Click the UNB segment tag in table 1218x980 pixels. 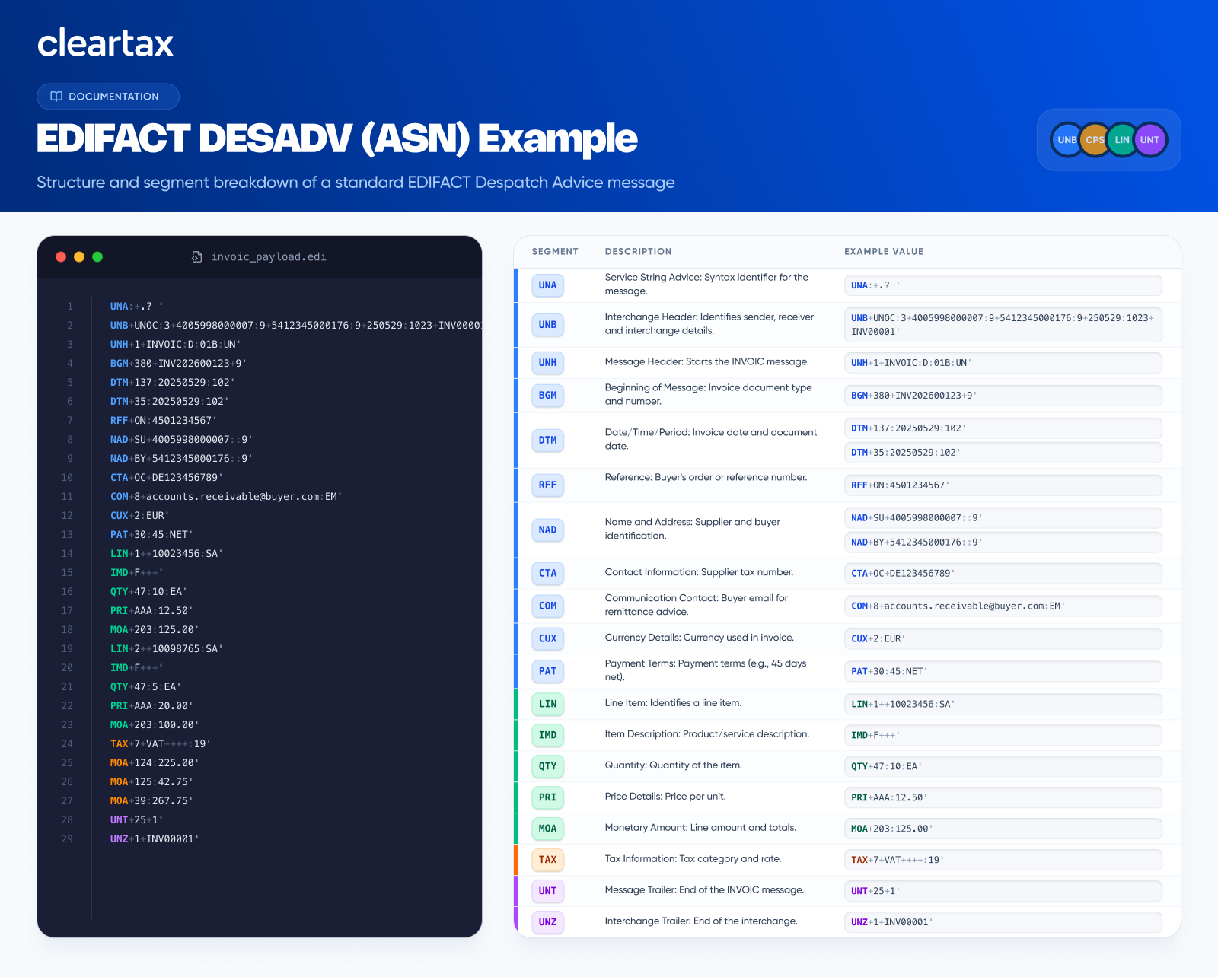click(548, 325)
